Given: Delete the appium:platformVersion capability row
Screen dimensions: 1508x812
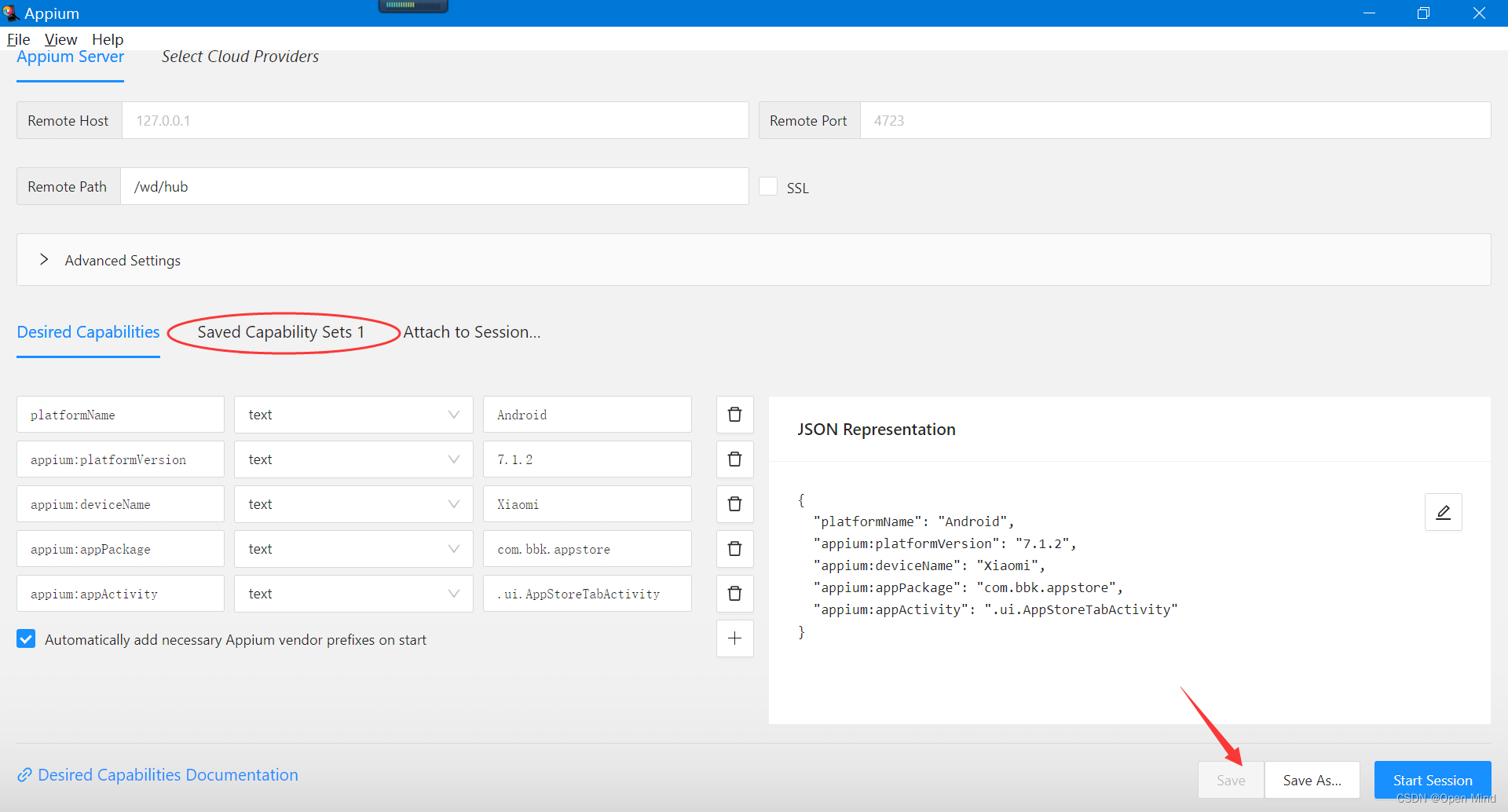Looking at the screenshot, I should (734, 459).
